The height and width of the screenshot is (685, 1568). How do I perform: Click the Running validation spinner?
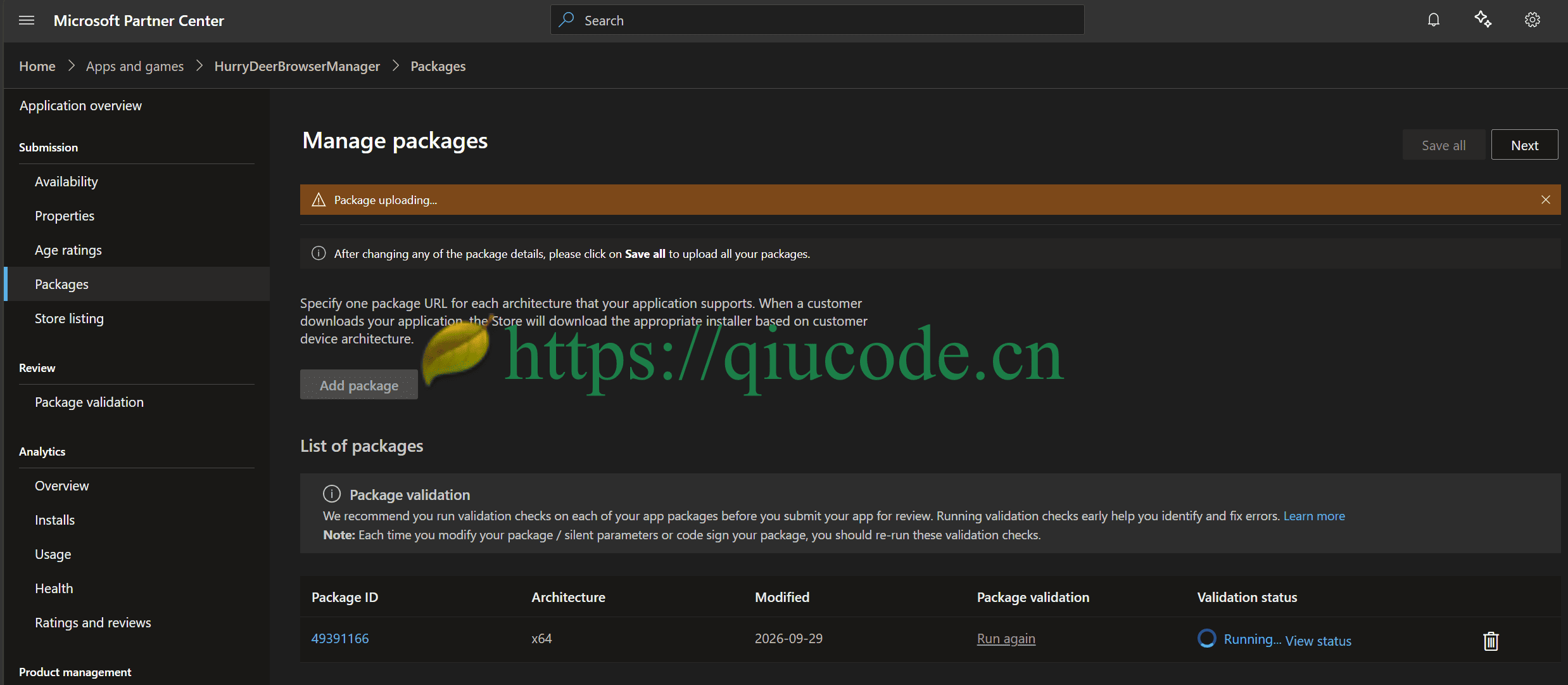pos(1207,638)
